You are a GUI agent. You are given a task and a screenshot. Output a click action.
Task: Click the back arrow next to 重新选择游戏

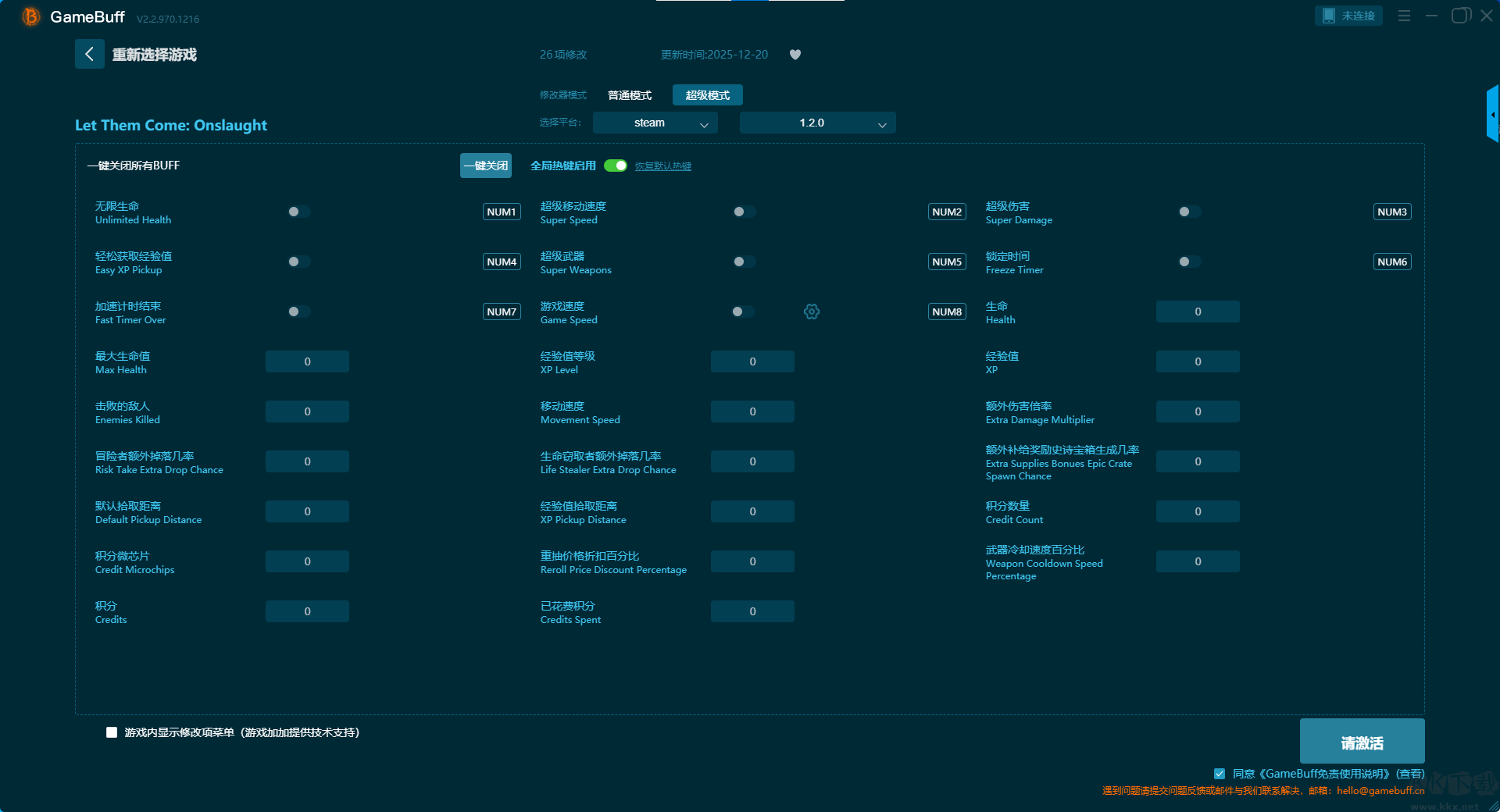(89, 54)
